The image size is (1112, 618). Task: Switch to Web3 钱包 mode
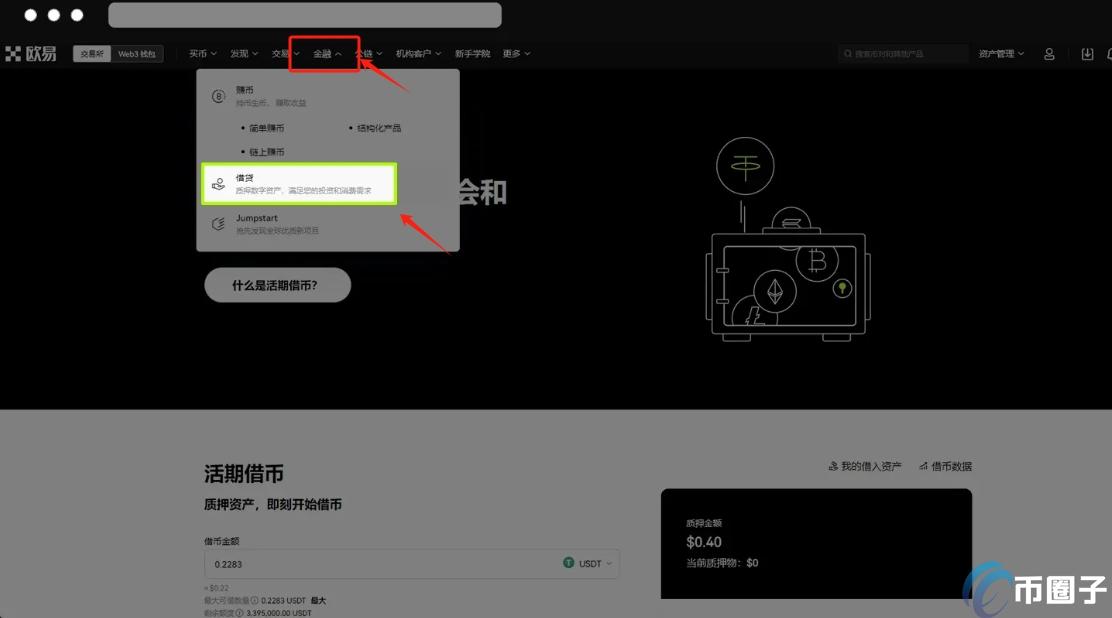pos(137,54)
